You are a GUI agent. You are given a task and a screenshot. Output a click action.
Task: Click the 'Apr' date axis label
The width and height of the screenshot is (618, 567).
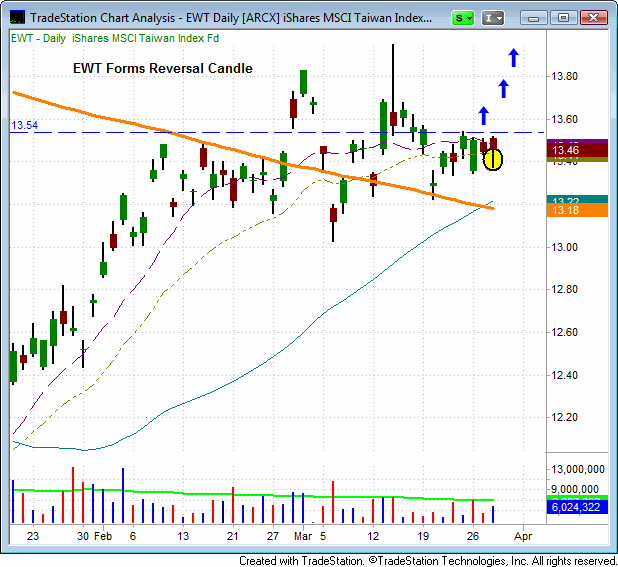[523, 536]
